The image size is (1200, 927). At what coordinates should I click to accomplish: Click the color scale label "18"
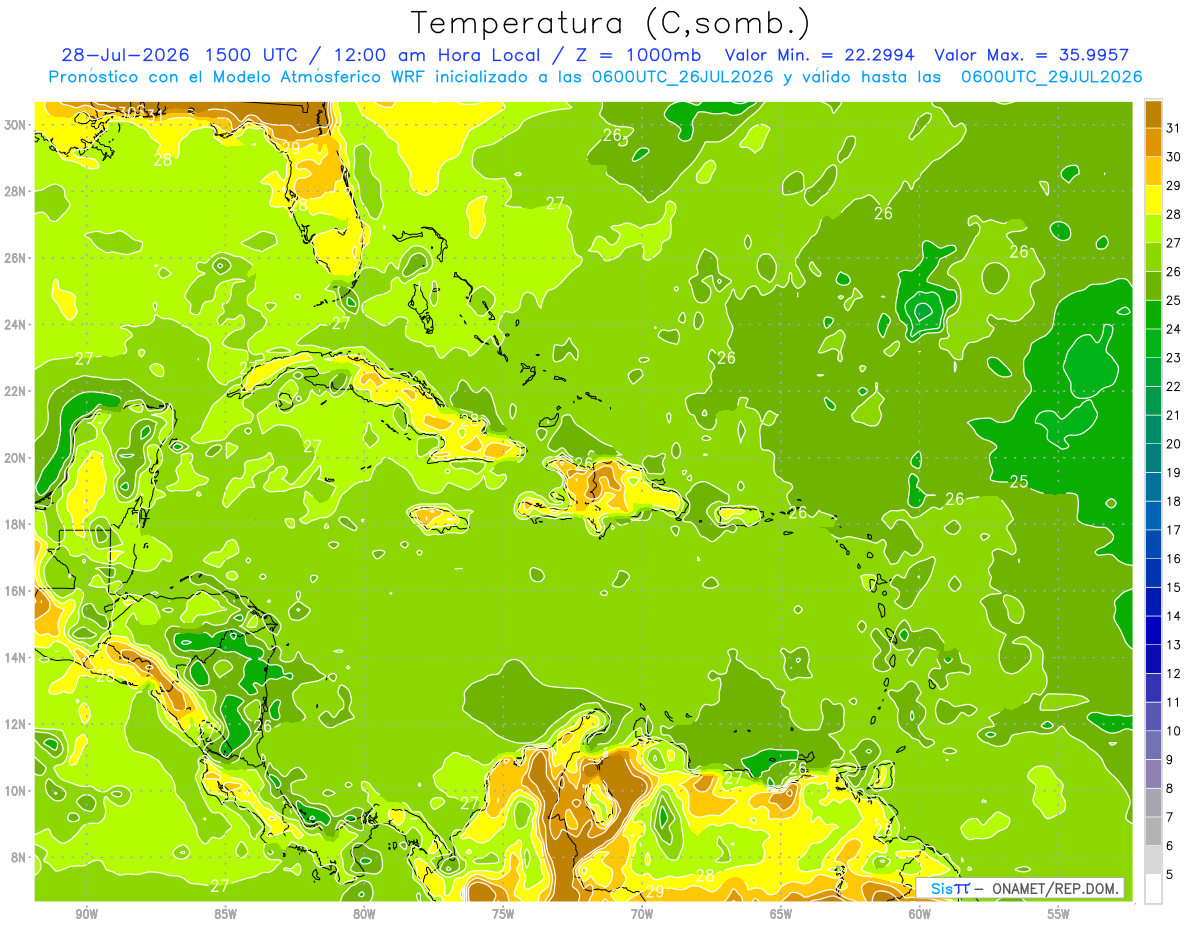coord(1174,501)
